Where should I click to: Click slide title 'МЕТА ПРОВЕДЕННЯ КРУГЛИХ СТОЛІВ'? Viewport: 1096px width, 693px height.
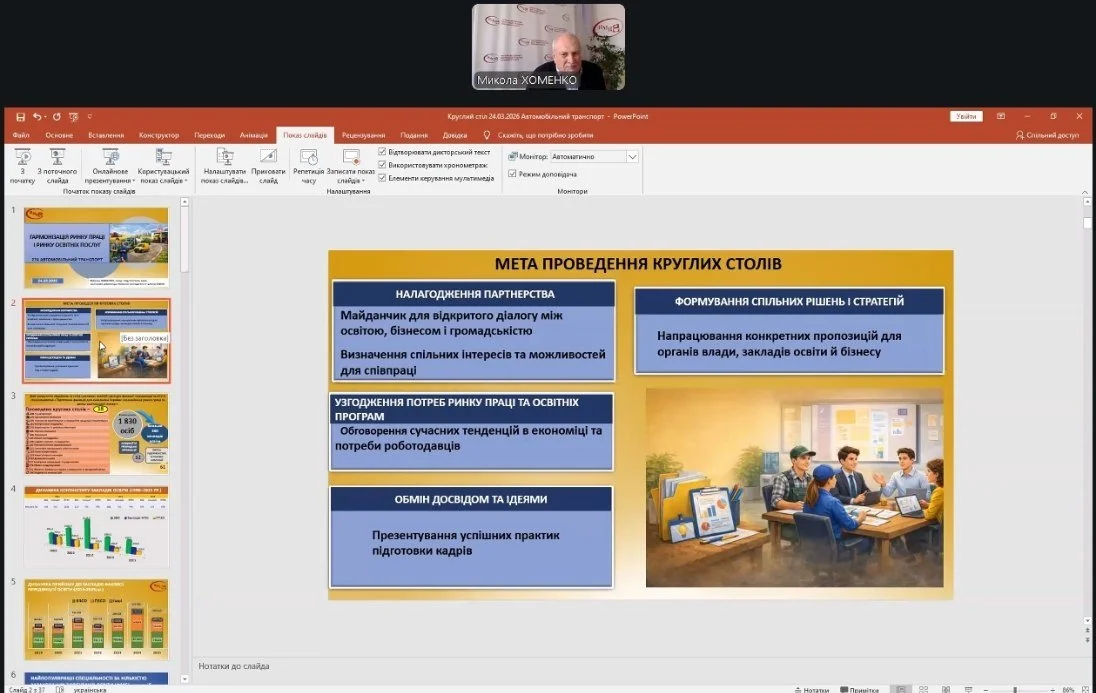point(638,264)
